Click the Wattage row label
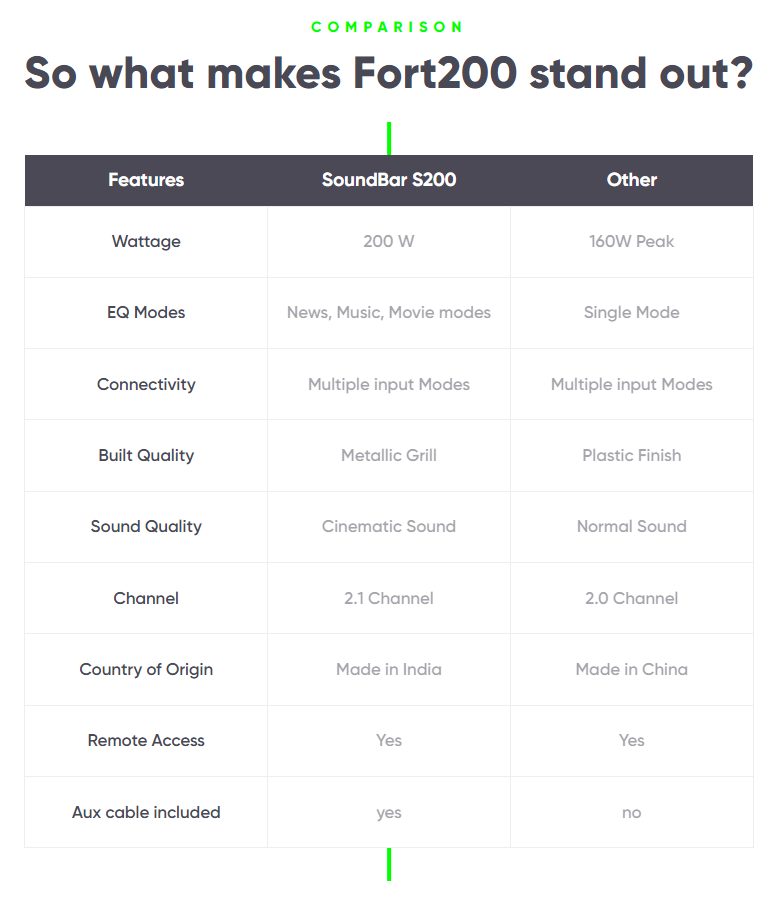772x898 pixels. point(146,241)
